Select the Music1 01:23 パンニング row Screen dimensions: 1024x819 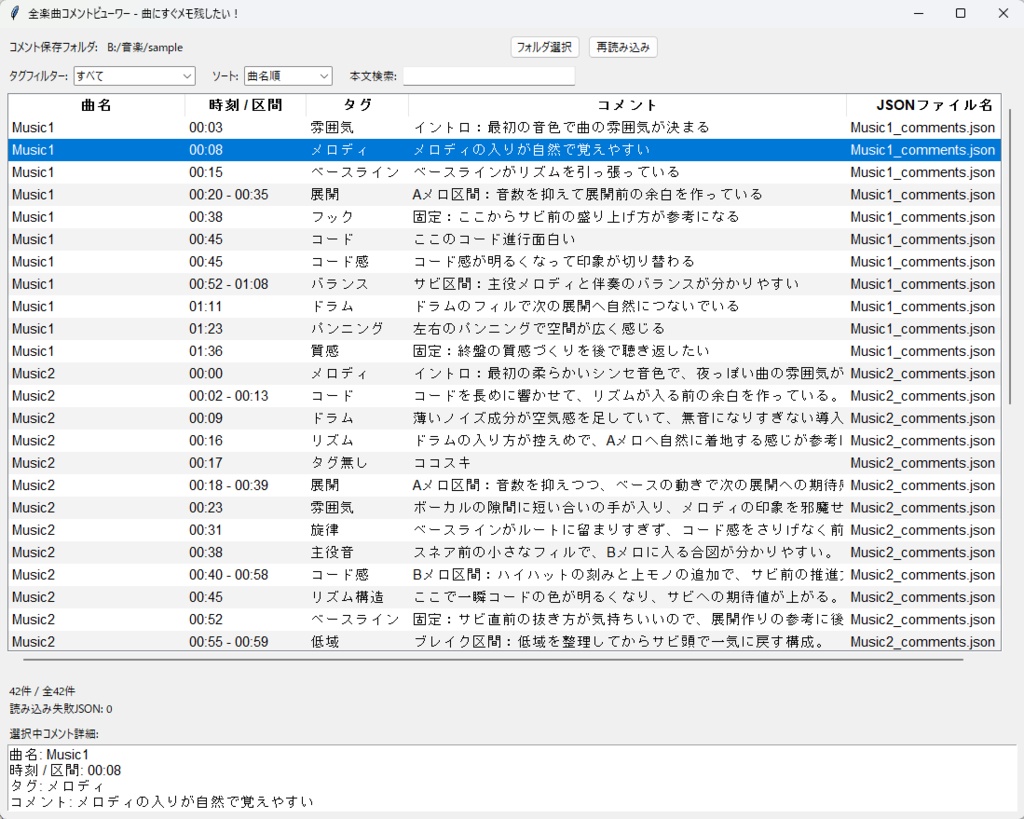point(504,329)
